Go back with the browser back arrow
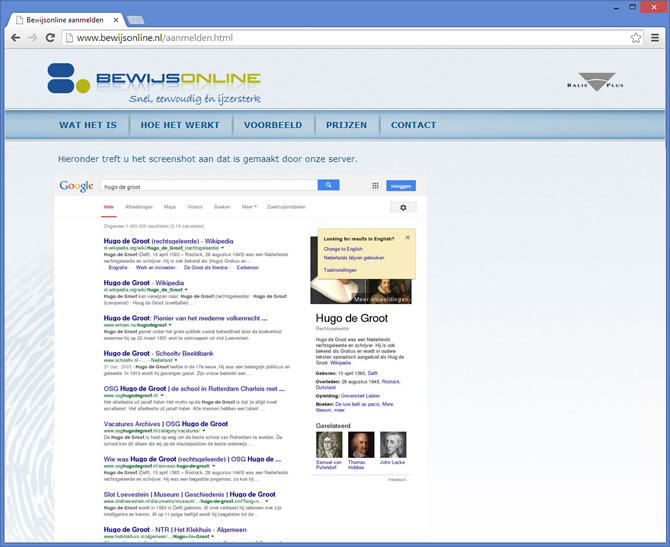670x547 pixels. (x=15, y=38)
